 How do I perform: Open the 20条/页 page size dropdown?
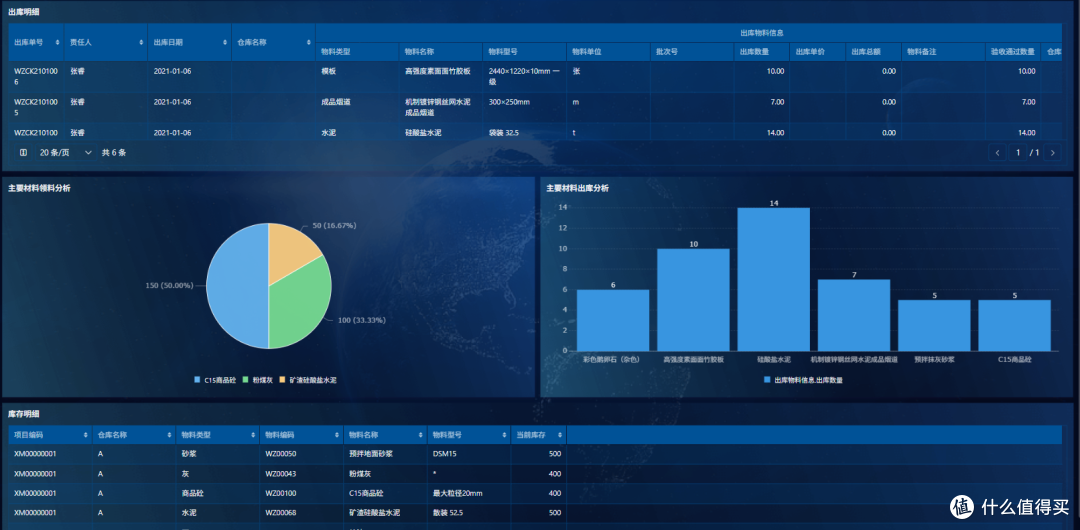65,152
